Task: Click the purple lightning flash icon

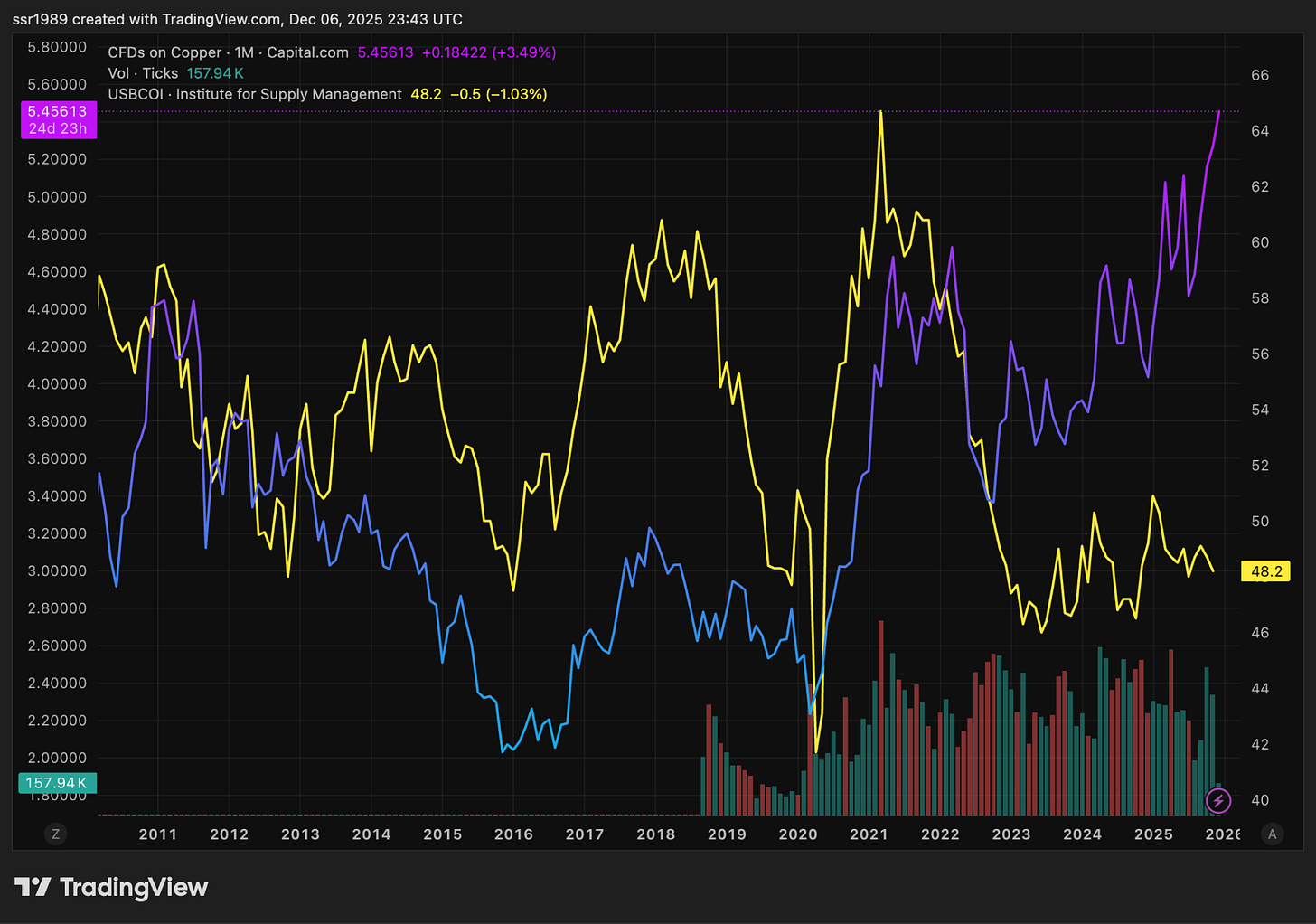Action: (1218, 800)
